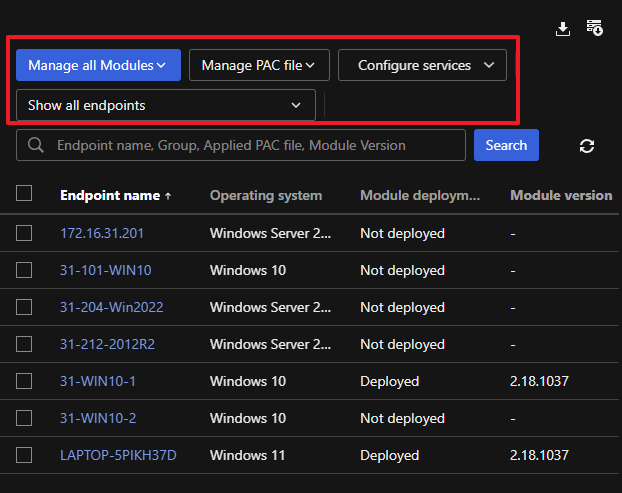The width and height of the screenshot is (622, 493).
Task: Open the column settings icon
Action: pos(594,28)
